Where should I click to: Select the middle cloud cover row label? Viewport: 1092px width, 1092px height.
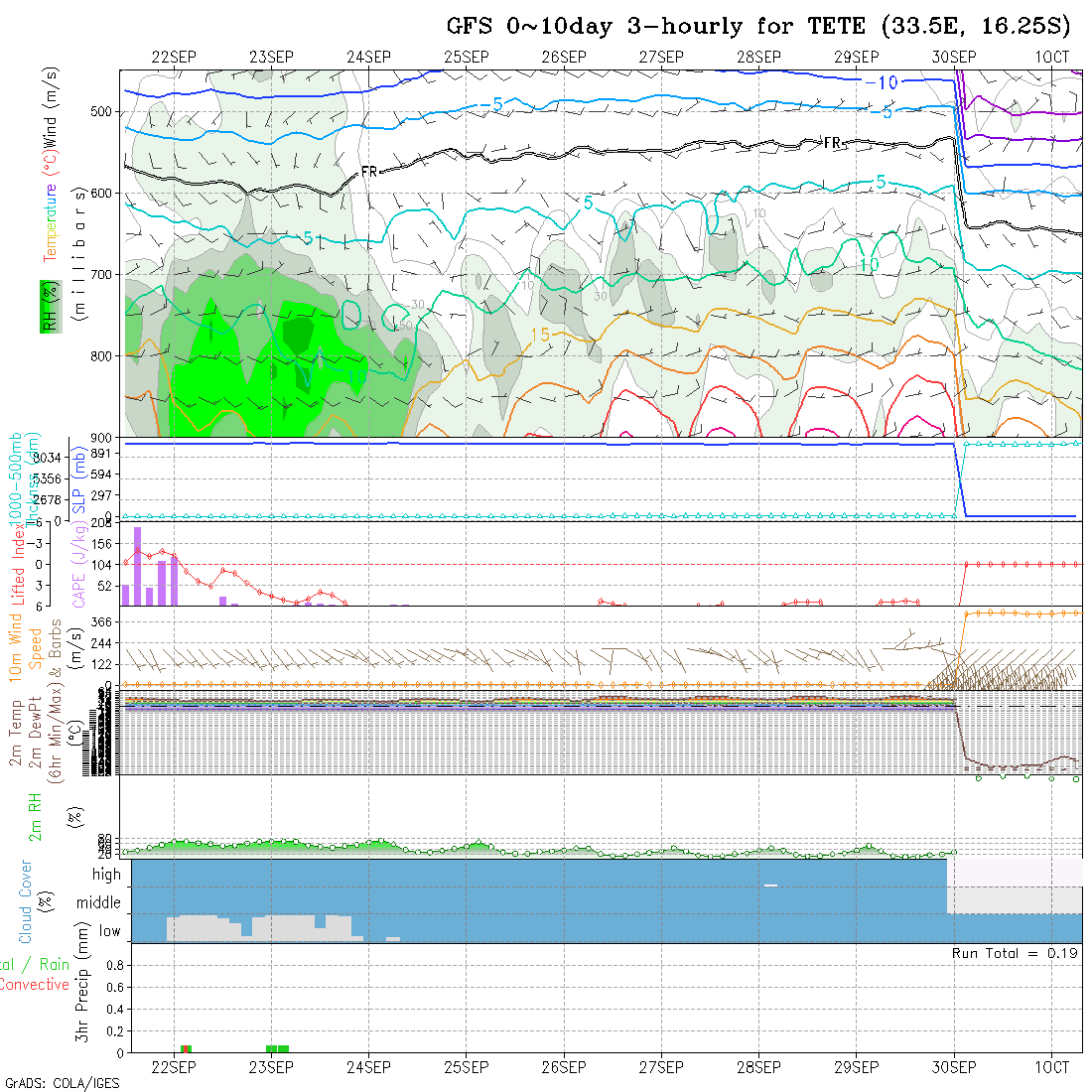pos(99,903)
